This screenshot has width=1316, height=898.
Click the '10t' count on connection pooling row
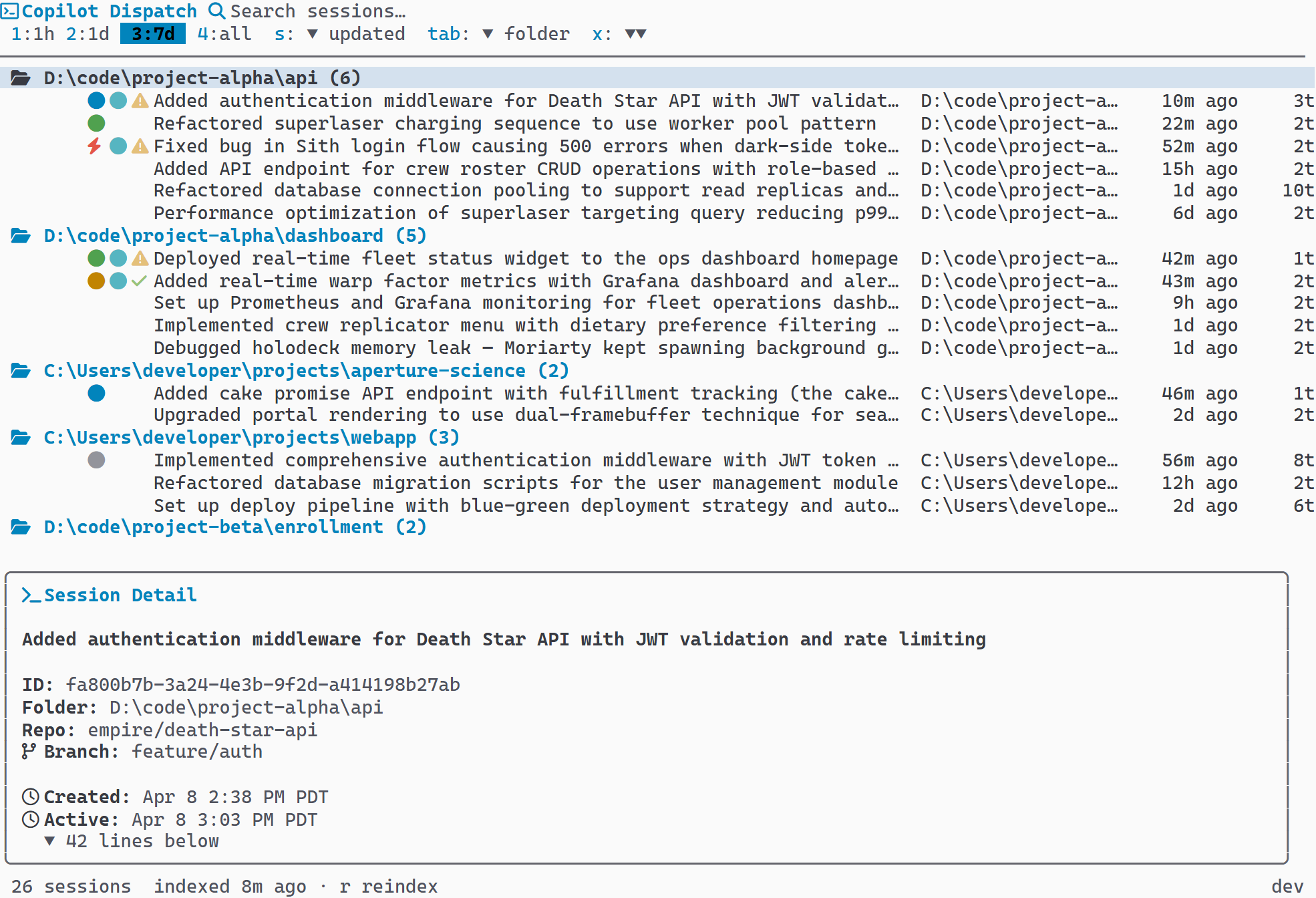[x=1298, y=190]
